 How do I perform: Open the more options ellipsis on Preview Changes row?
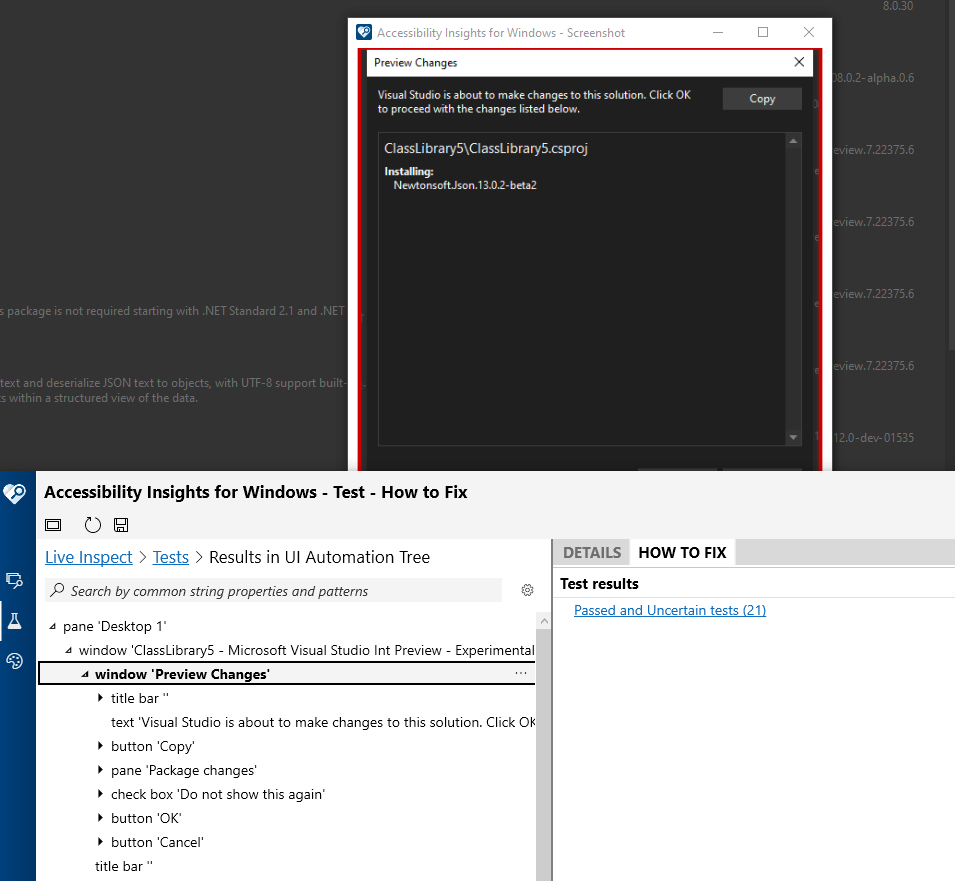point(521,673)
